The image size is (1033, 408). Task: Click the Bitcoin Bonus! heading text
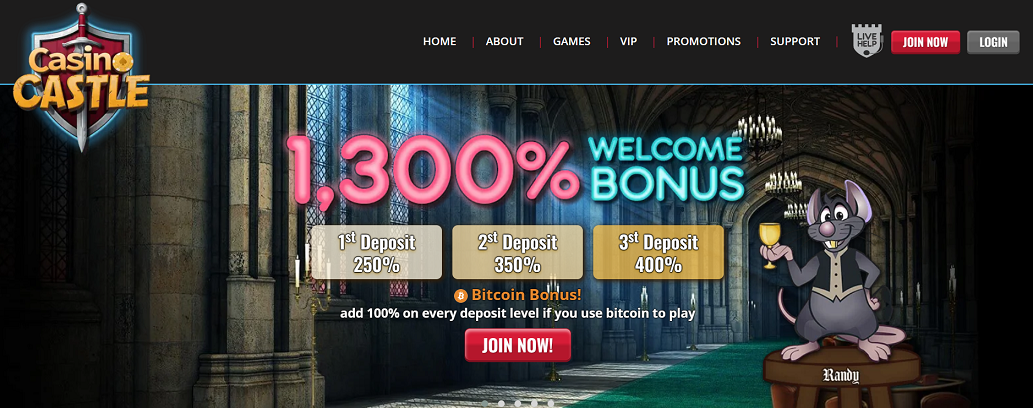tap(526, 295)
